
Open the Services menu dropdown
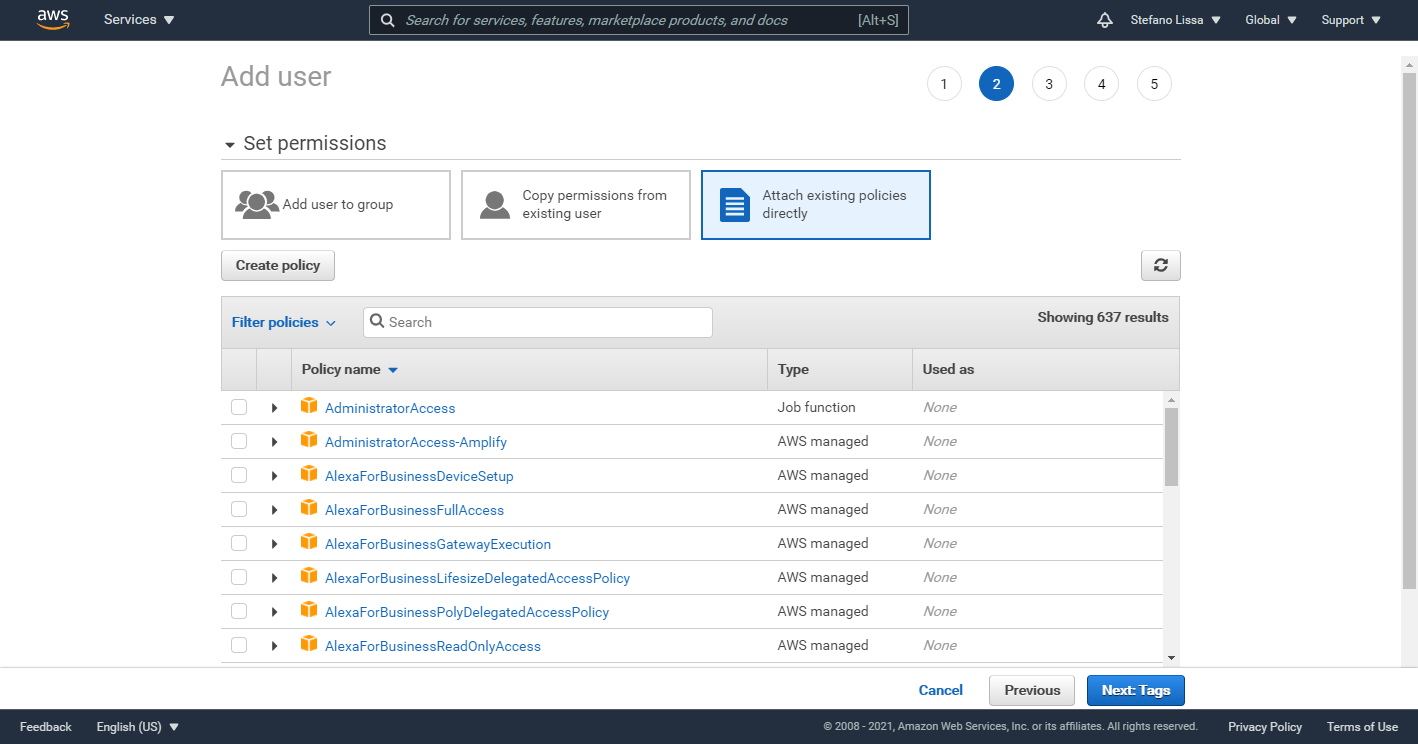pyautogui.click(x=139, y=20)
